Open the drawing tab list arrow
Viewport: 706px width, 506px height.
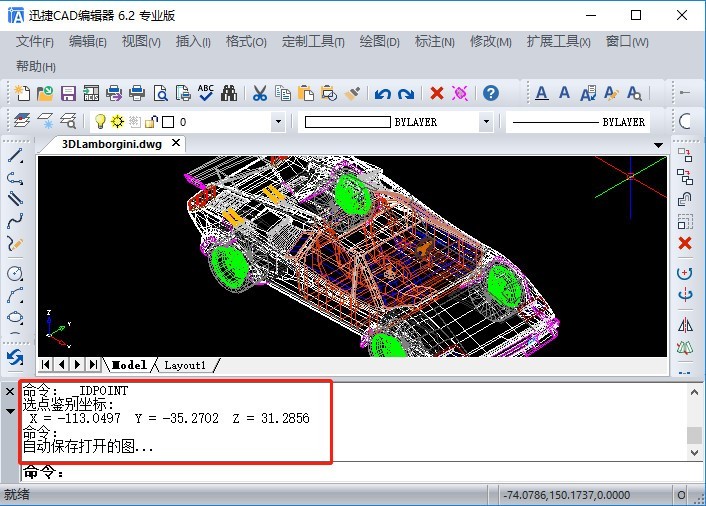(x=658, y=145)
